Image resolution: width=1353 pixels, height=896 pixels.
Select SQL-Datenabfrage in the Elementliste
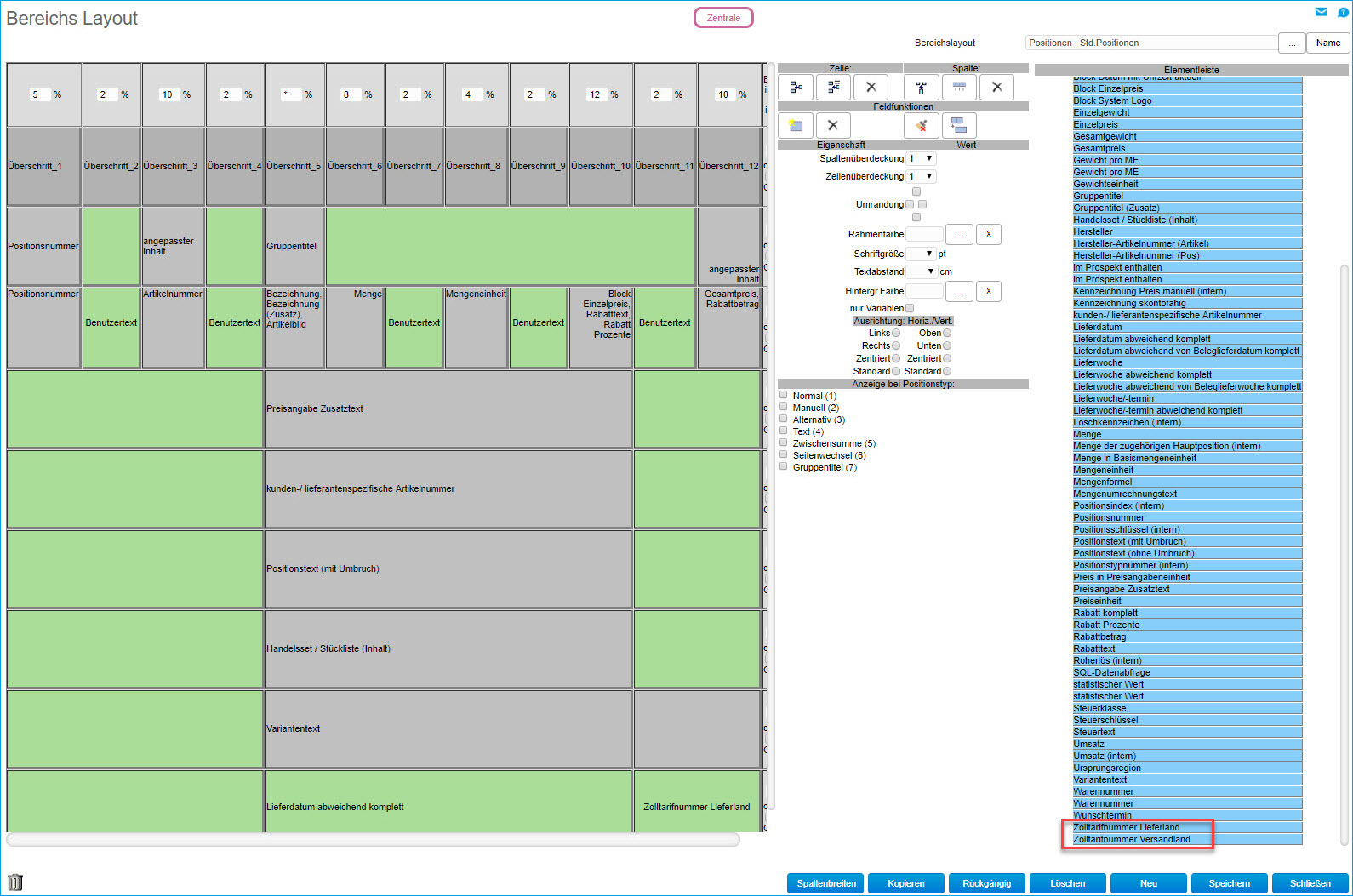(x=1187, y=672)
